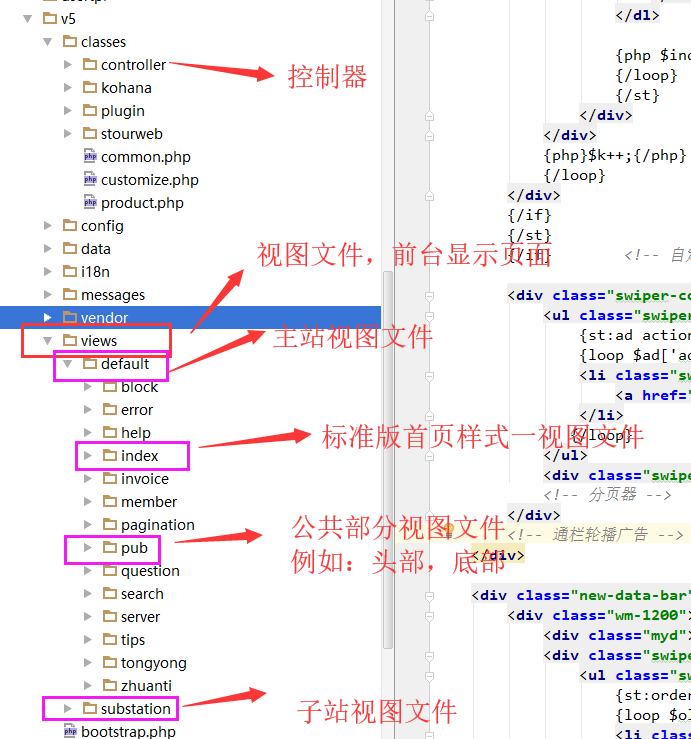Select the index folder under default
The image size is (691, 739).
pyautogui.click(x=139, y=456)
